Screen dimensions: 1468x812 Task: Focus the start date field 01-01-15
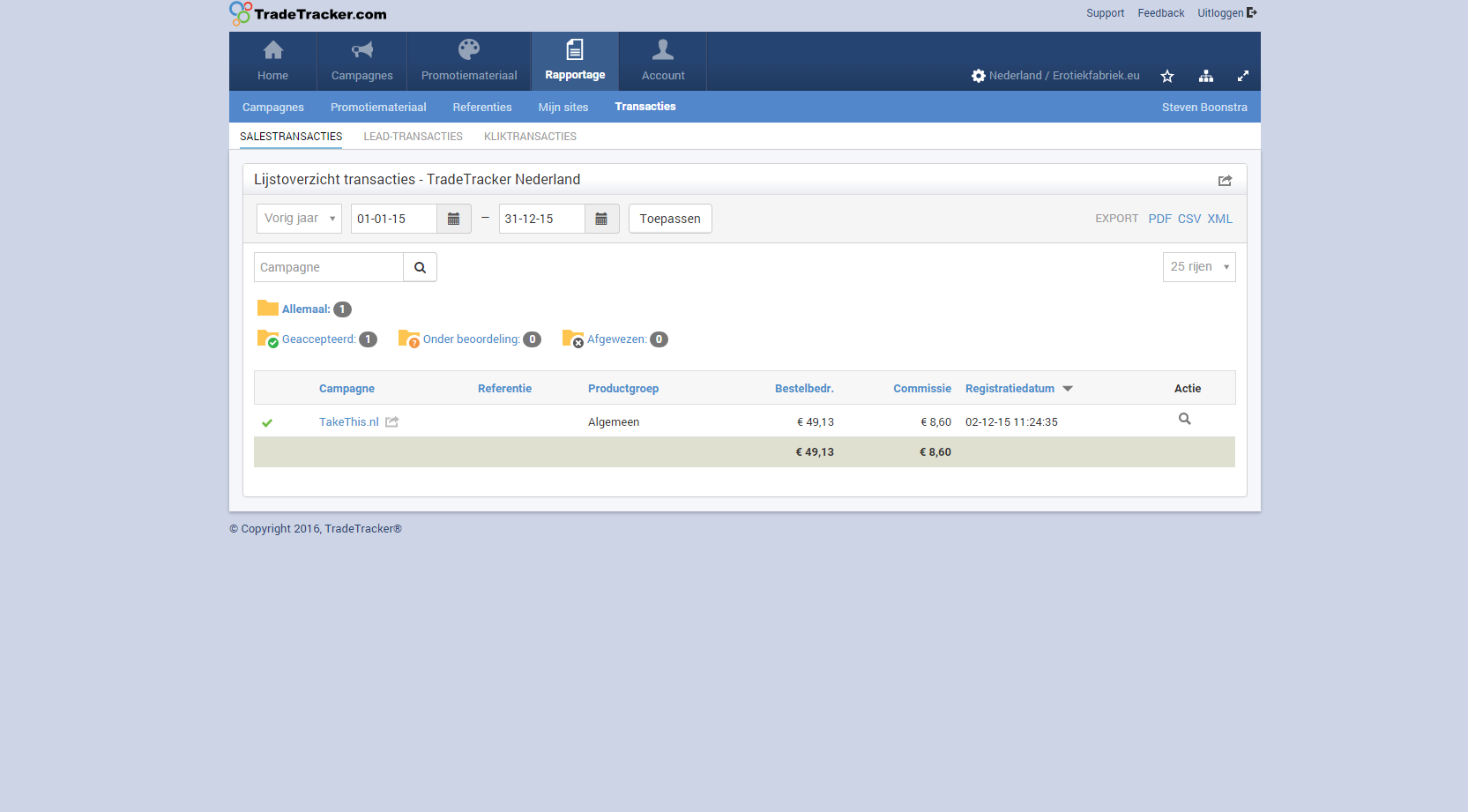tap(394, 219)
